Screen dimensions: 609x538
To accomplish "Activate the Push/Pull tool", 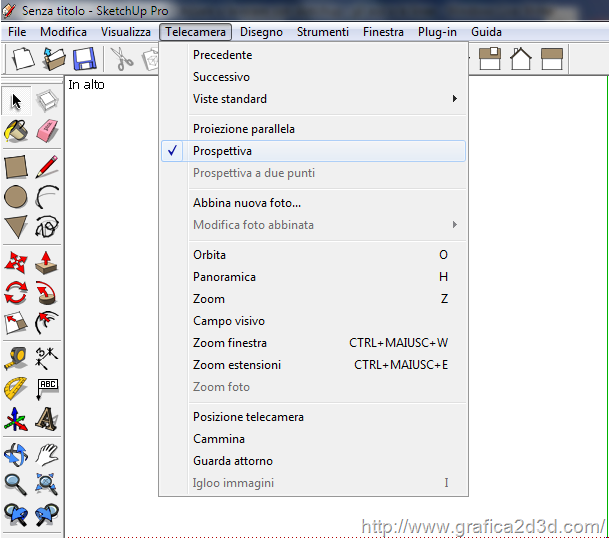I will pos(47,262).
